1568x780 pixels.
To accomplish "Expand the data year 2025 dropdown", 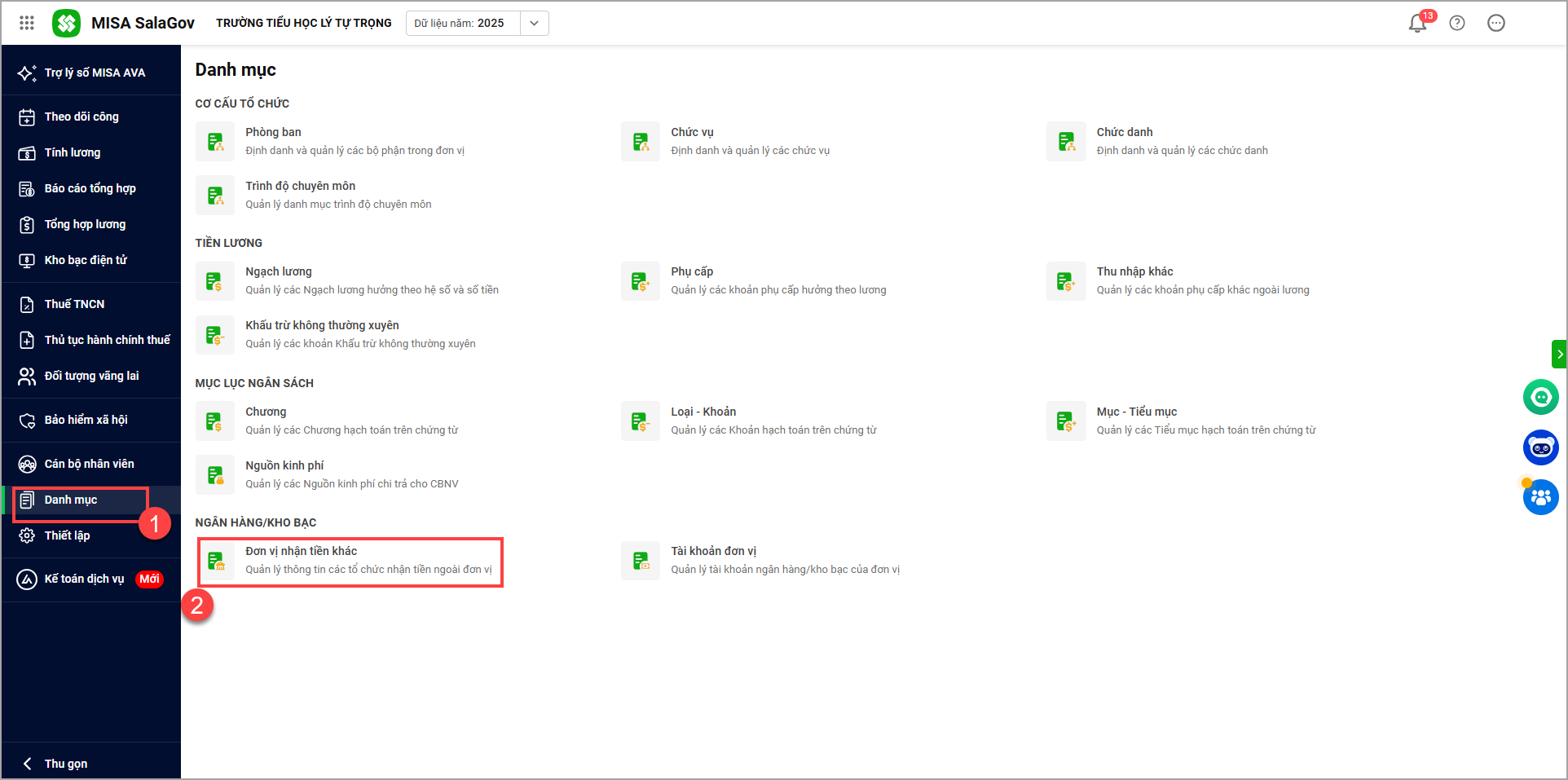I will [x=534, y=24].
